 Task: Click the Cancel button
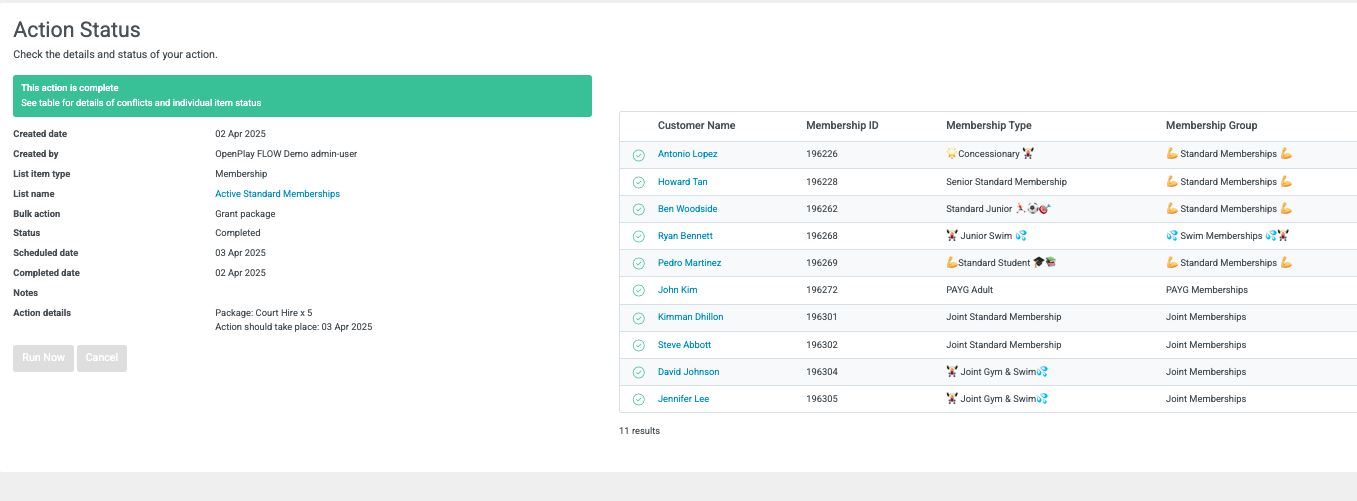(102, 358)
